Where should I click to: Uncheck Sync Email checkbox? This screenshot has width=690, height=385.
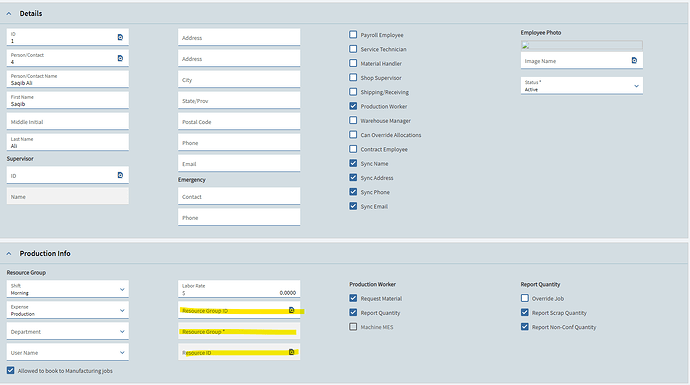tap(353, 206)
